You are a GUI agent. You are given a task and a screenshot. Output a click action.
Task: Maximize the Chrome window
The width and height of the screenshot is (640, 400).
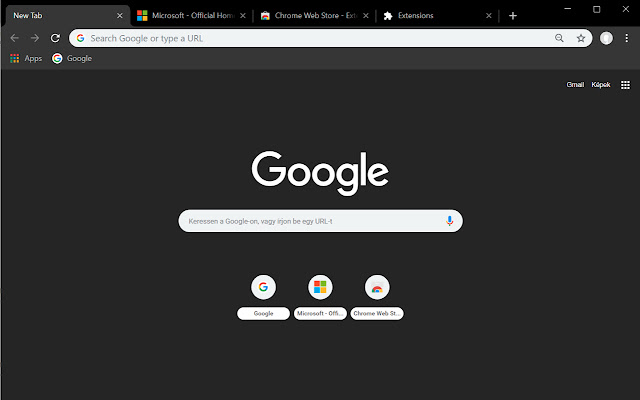pos(596,9)
